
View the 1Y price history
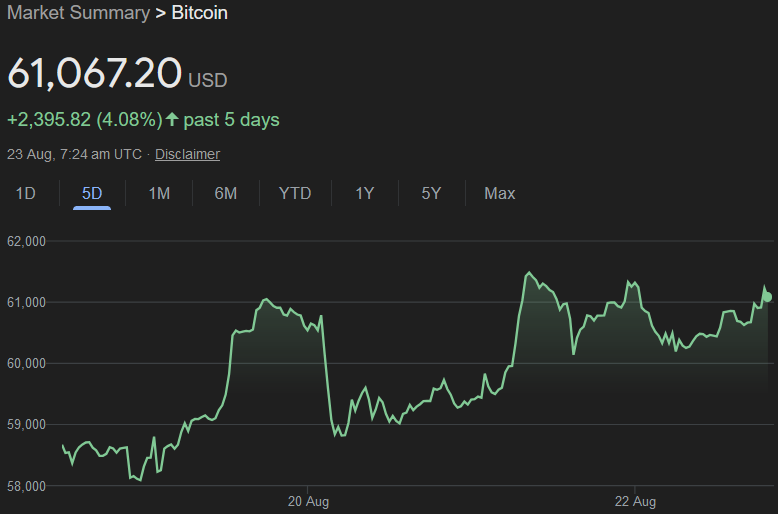click(365, 193)
